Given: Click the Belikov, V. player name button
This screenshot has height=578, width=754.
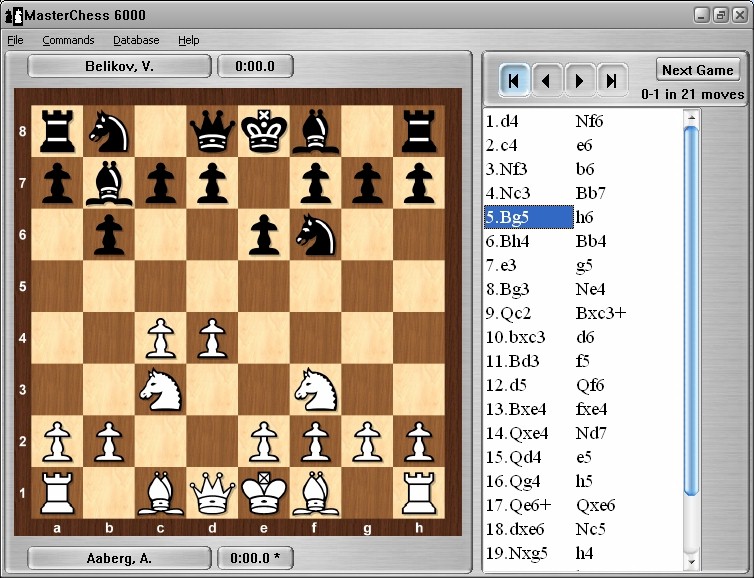Looking at the screenshot, I should tap(119, 67).
